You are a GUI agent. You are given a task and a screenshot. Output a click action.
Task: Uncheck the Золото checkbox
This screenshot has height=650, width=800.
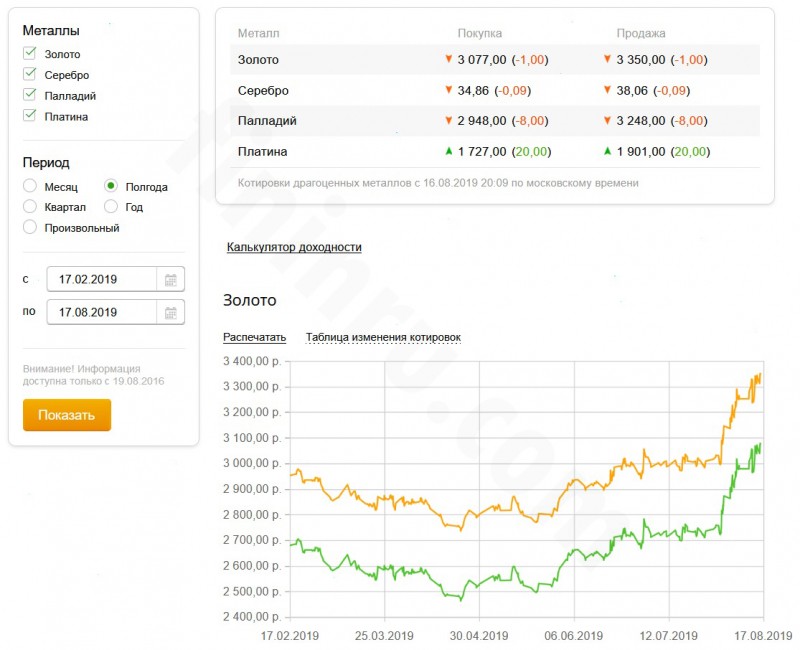click(x=30, y=53)
